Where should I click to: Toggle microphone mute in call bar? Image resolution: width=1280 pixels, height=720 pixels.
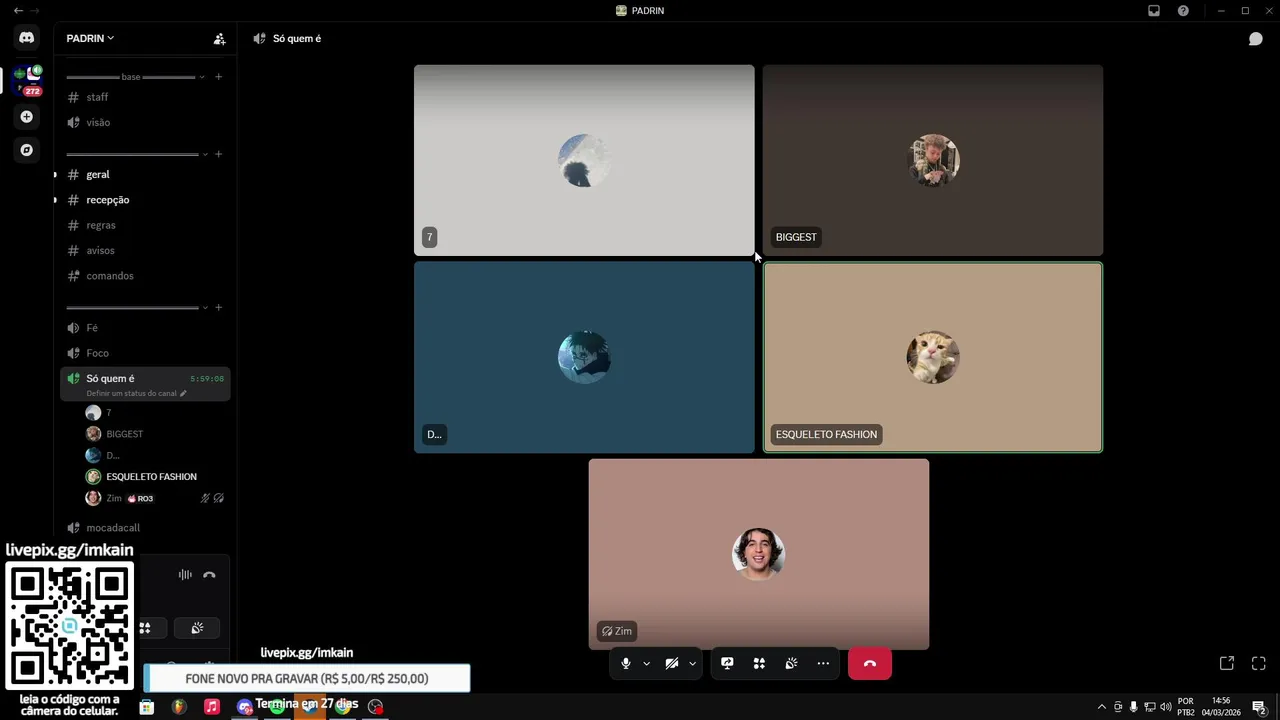626,663
